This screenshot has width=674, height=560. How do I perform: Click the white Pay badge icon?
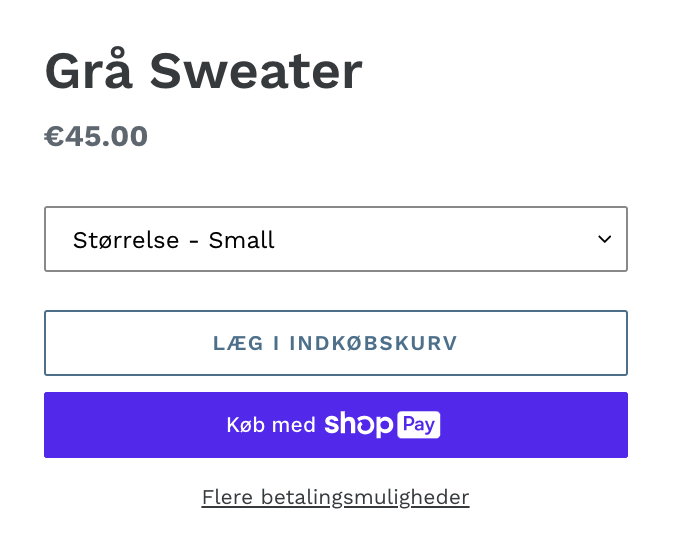[x=419, y=425]
